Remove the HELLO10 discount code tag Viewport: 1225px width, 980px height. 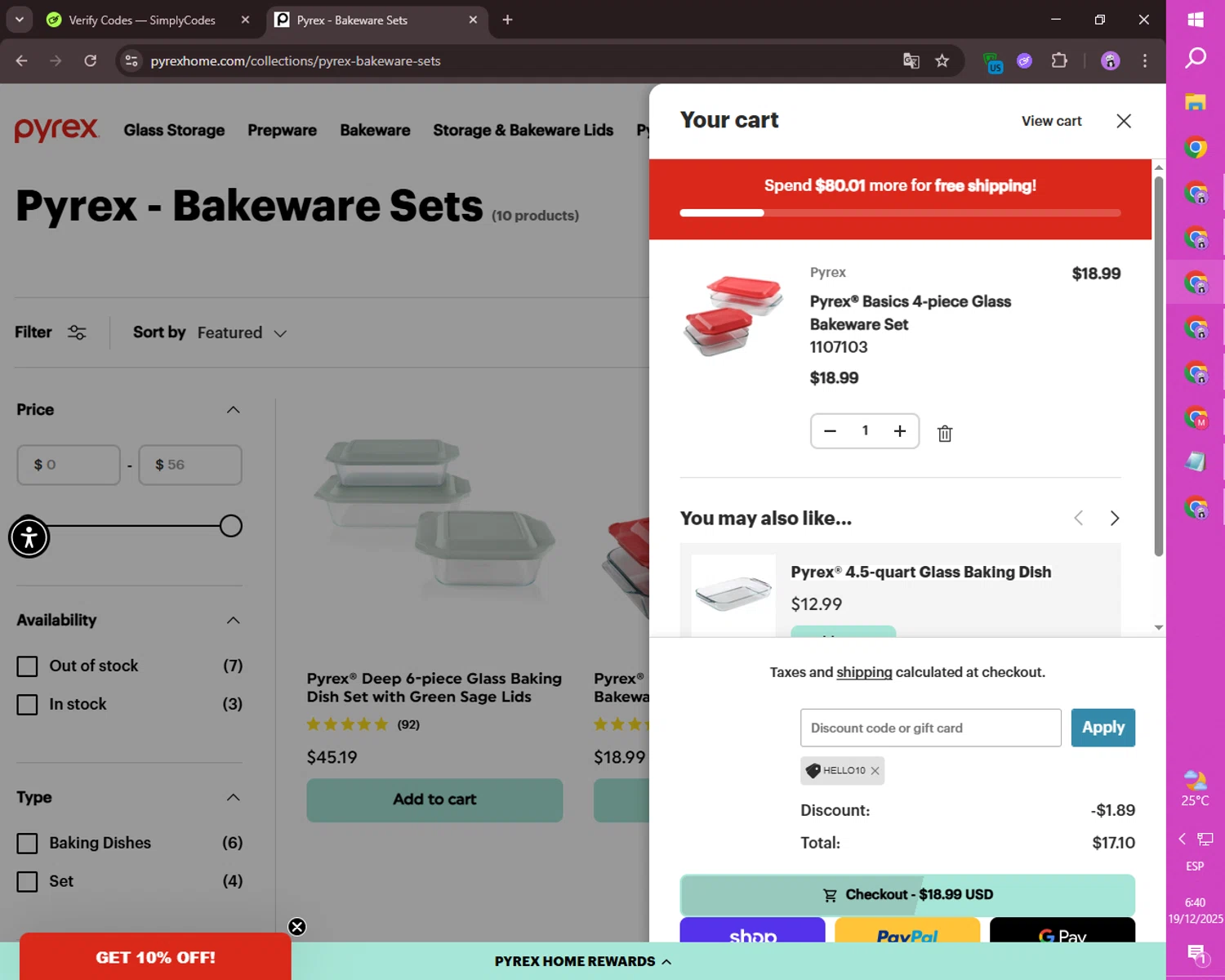[875, 771]
